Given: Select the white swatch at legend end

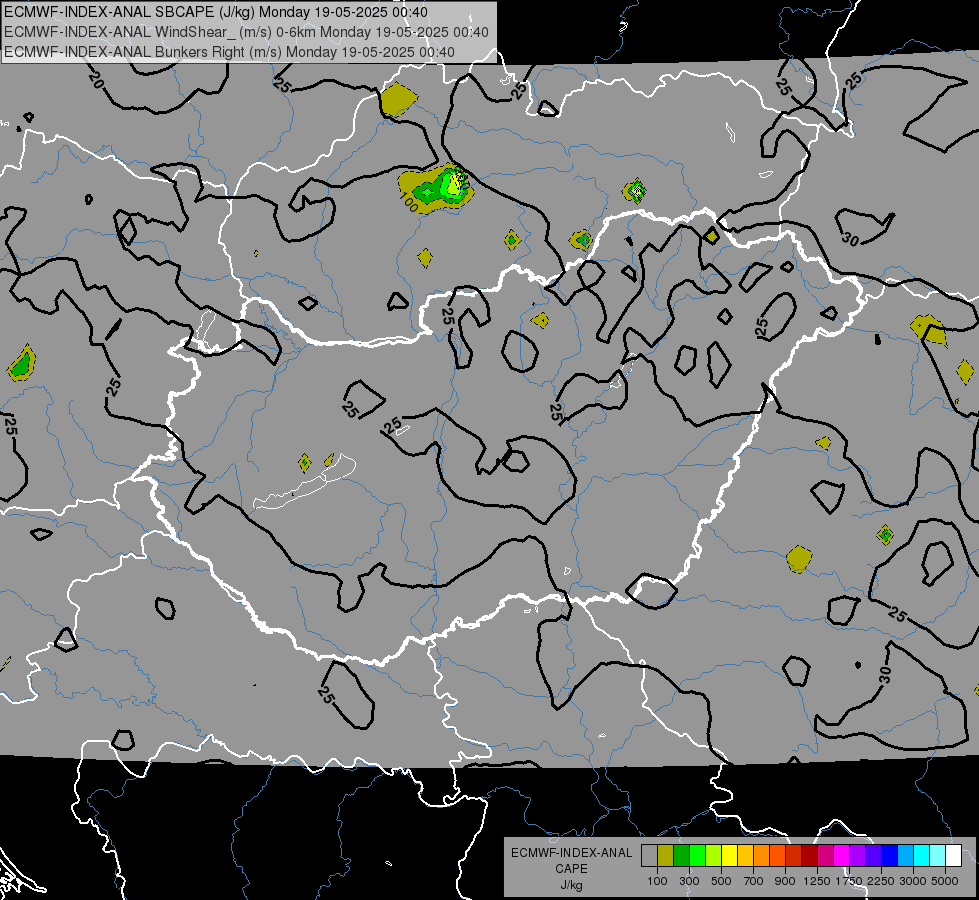Looking at the screenshot, I should tap(953, 856).
